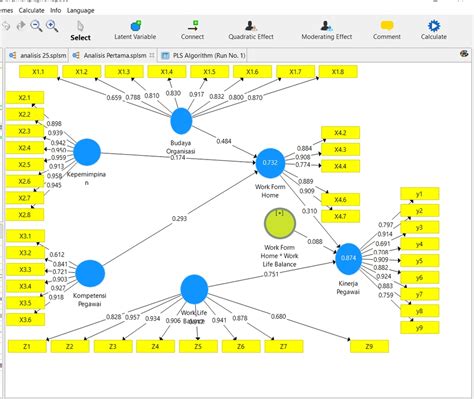474x399 pixels.
Task: Open the Calculate menu
Action: [31, 10]
